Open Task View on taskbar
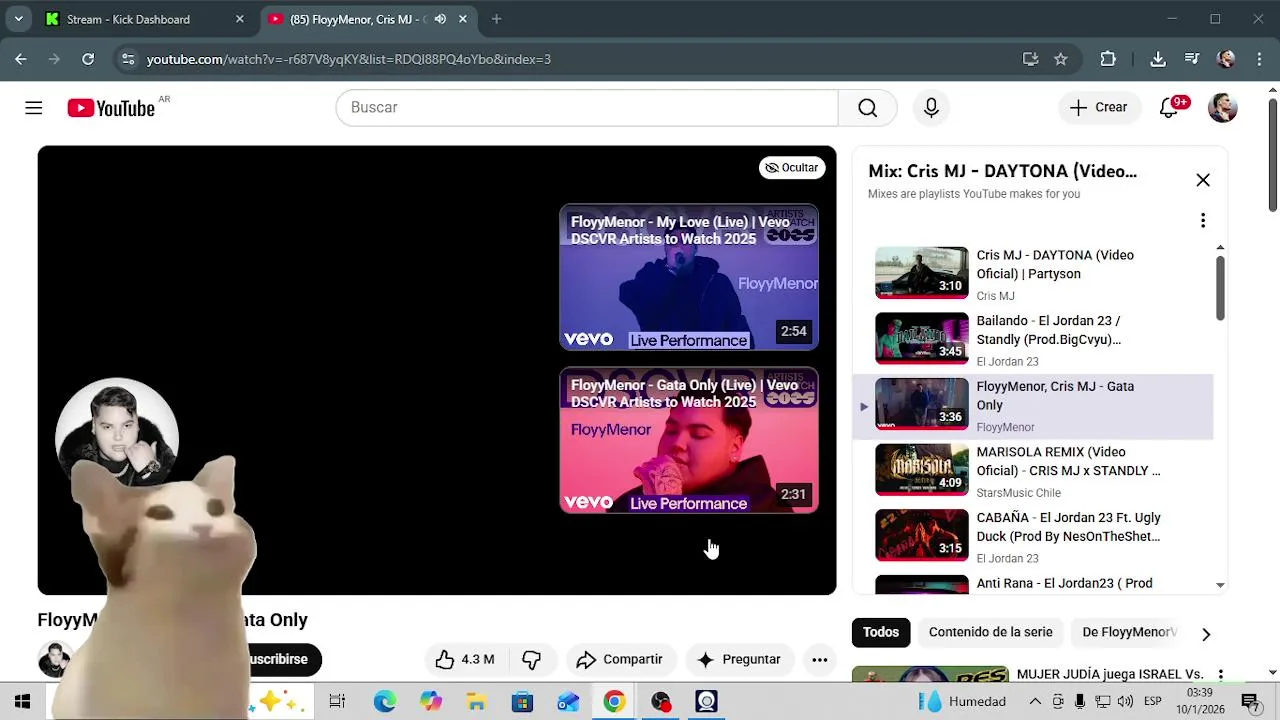This screenshot has height=720, width=1280. [x=337, y=701]
